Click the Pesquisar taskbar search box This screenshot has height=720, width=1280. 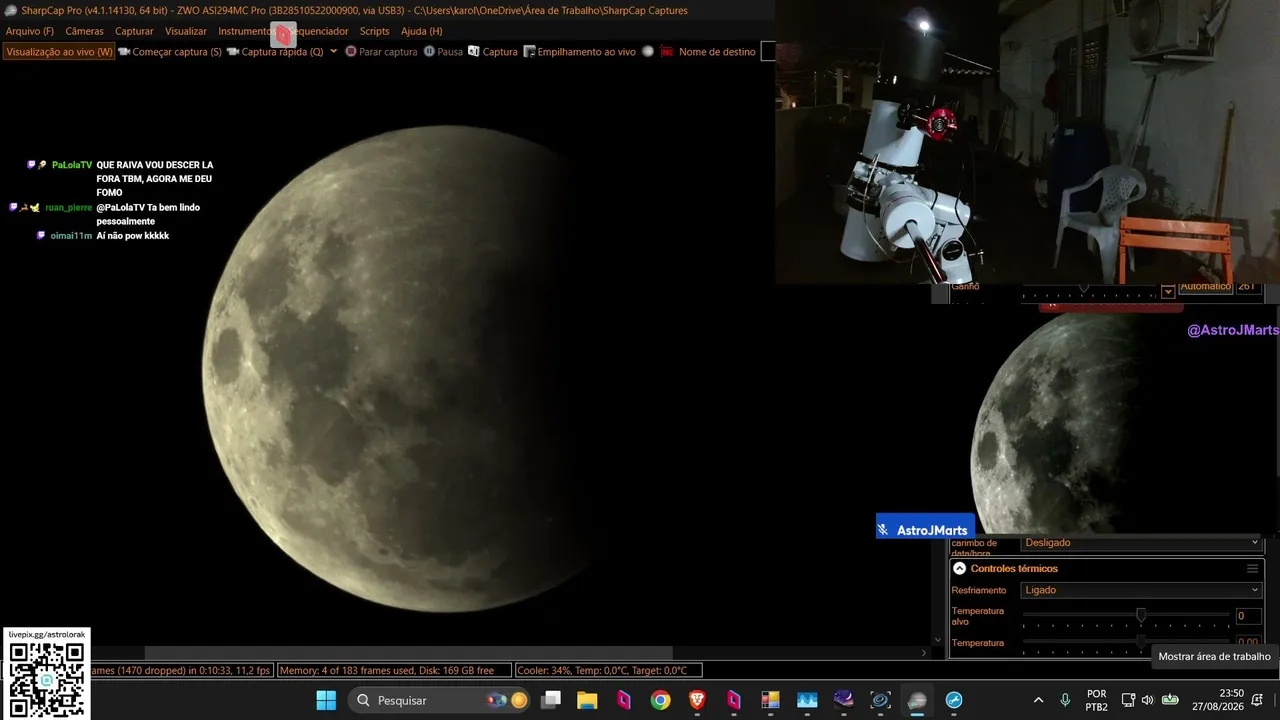coord(441,700)
